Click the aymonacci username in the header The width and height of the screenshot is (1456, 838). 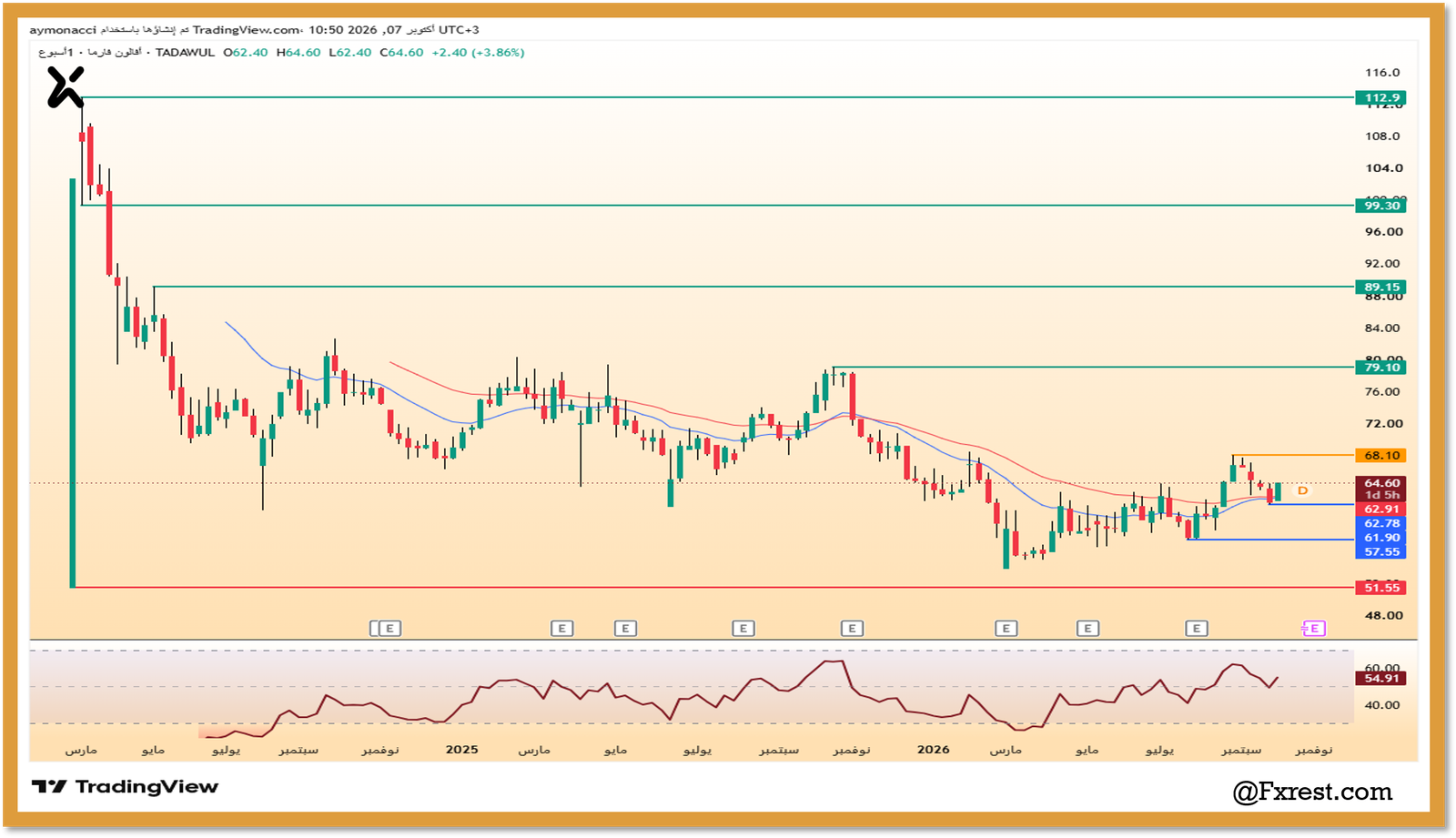pyautogui.click(x=63, y=30)
